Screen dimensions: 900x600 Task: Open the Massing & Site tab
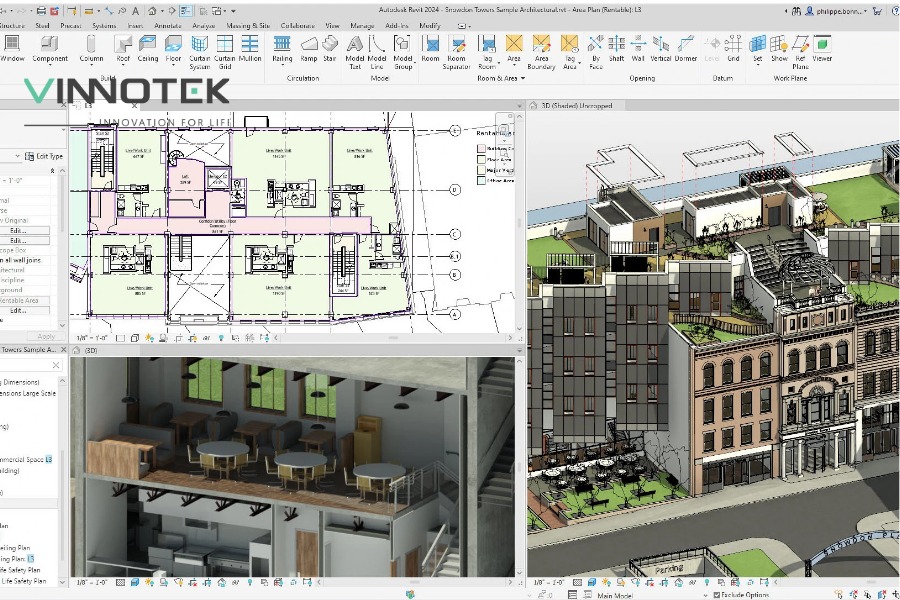tap(248, 26)
